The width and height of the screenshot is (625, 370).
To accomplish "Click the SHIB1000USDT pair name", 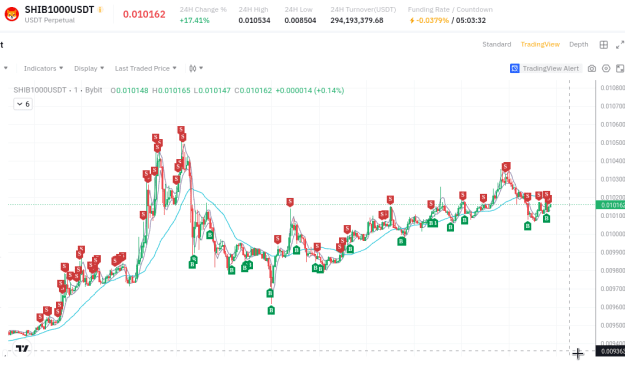I will [x=59, y=10].
